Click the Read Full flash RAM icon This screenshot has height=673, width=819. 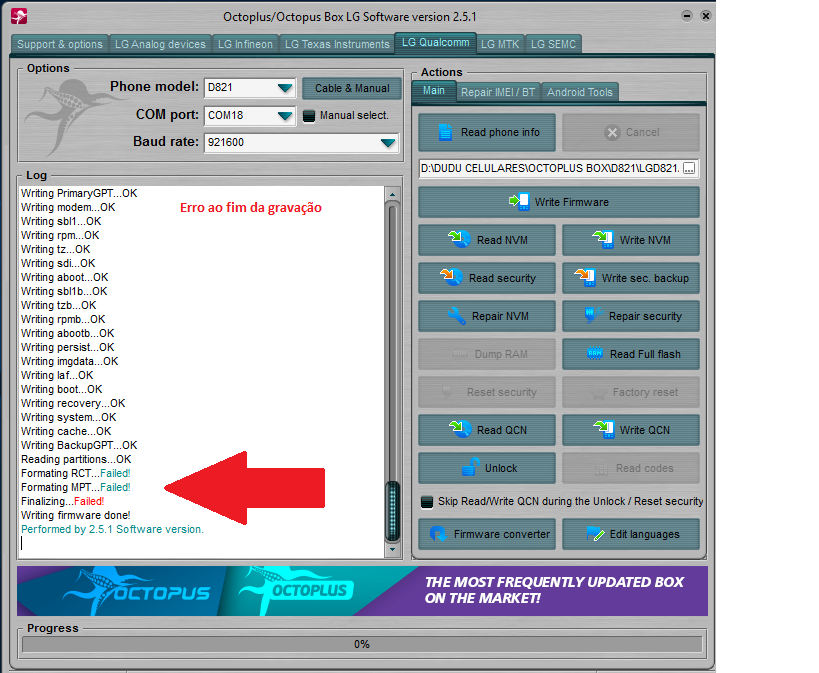pyautogui.click(x=594, y=354)
